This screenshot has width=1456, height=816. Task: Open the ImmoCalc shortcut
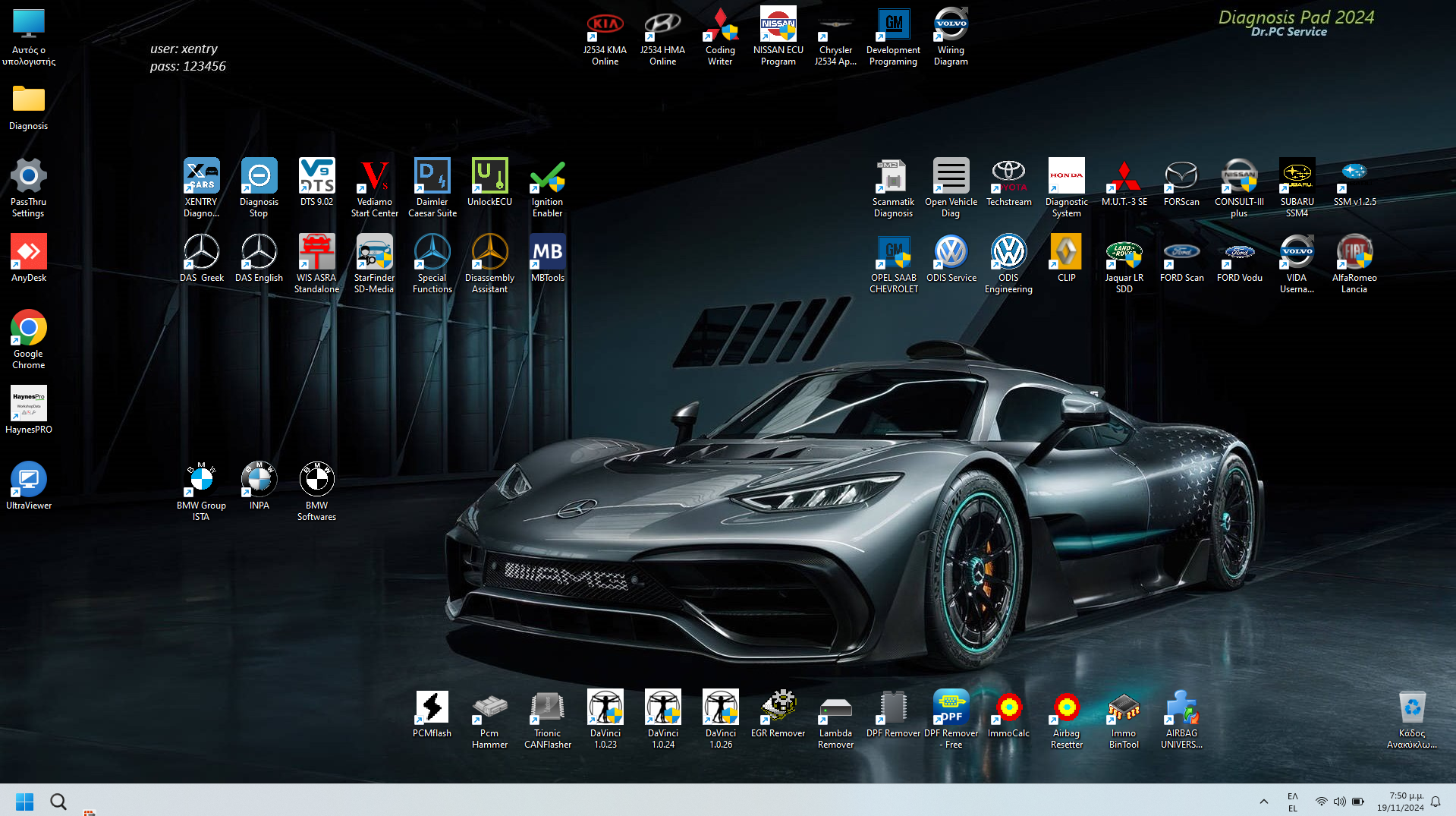1008,714
